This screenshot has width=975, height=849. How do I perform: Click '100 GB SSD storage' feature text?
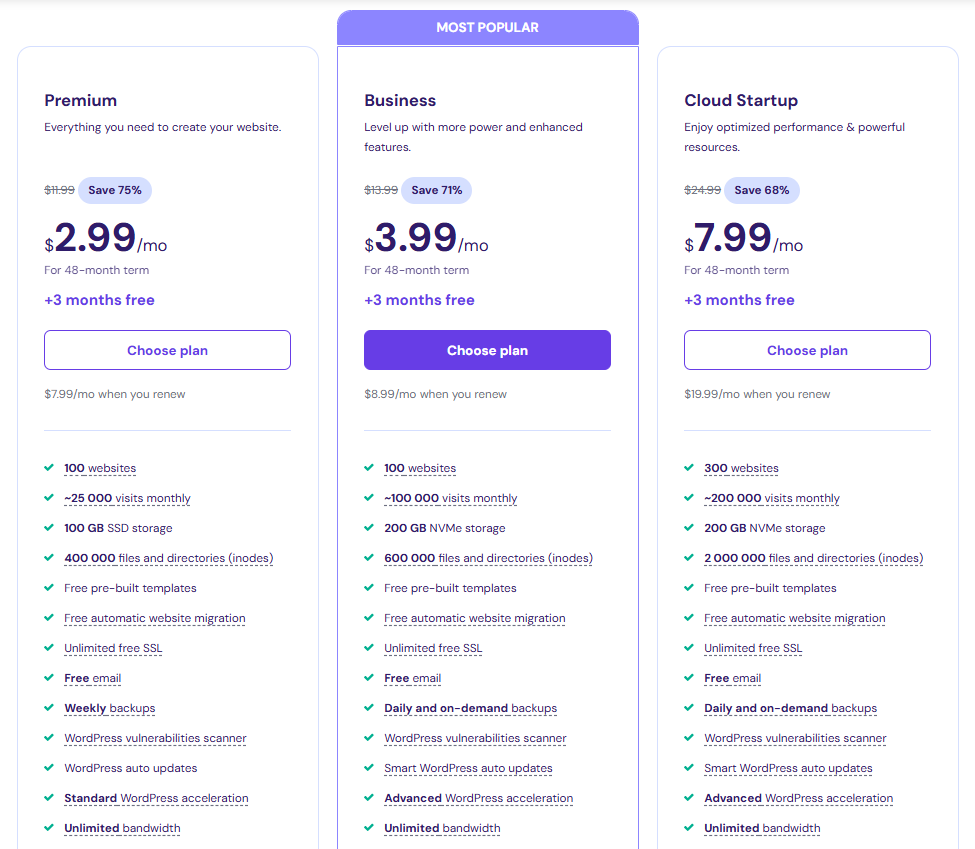(118, 528)
